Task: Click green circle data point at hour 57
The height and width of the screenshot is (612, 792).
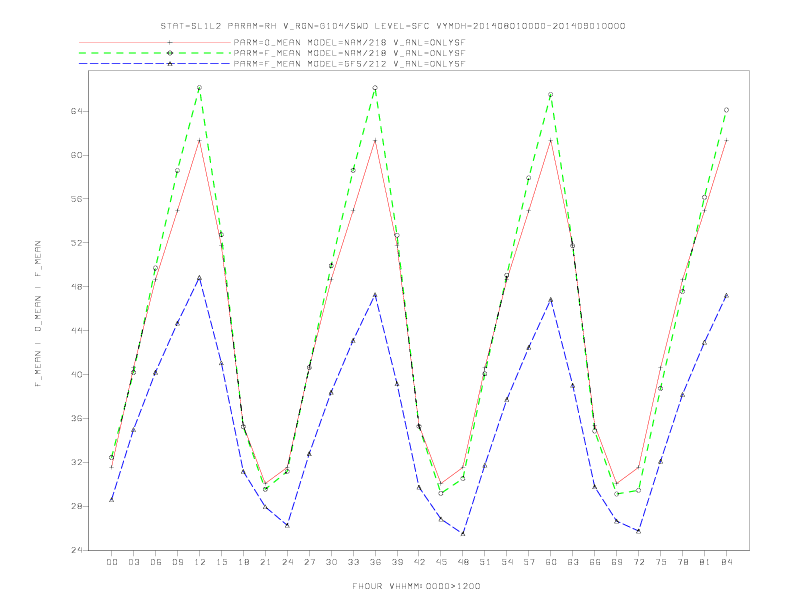Action: click(529, 178)
